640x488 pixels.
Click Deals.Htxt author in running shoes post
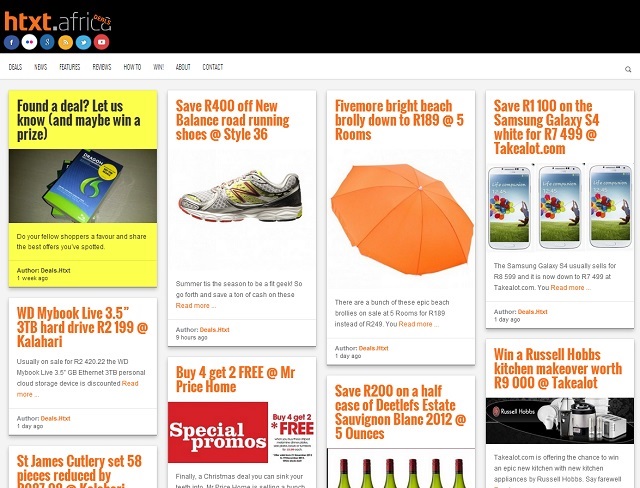click(x=215, y=330)
